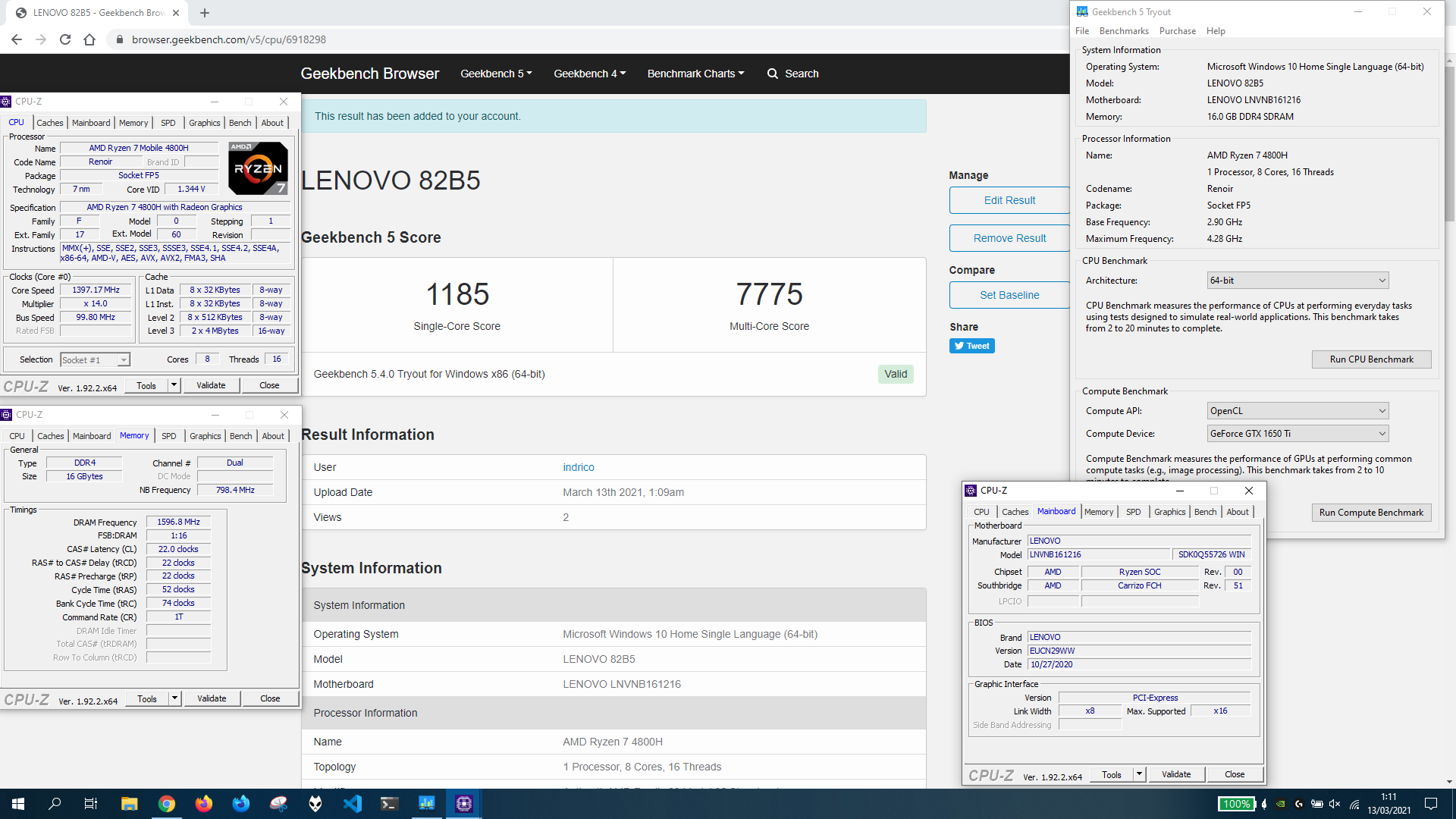The image size is (1456, 819).
Task: Launch the blue Waterfox browser icon
Action: 241,804
